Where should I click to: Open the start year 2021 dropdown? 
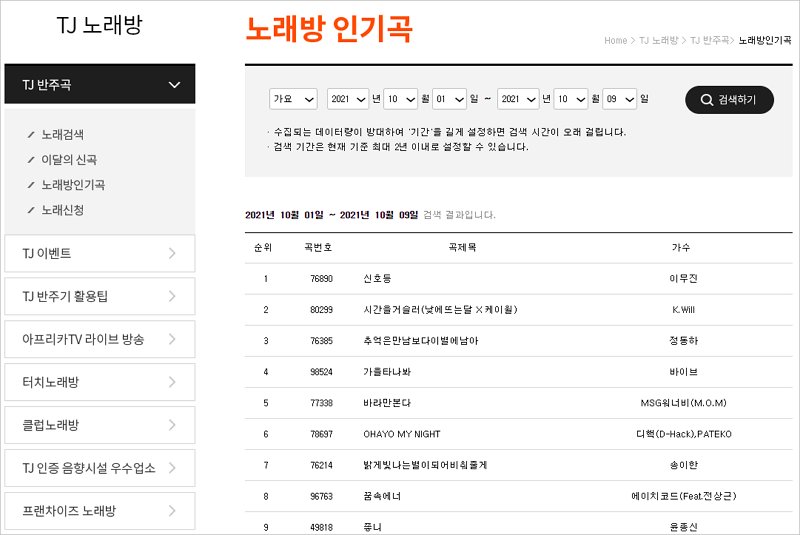(348, 100)
